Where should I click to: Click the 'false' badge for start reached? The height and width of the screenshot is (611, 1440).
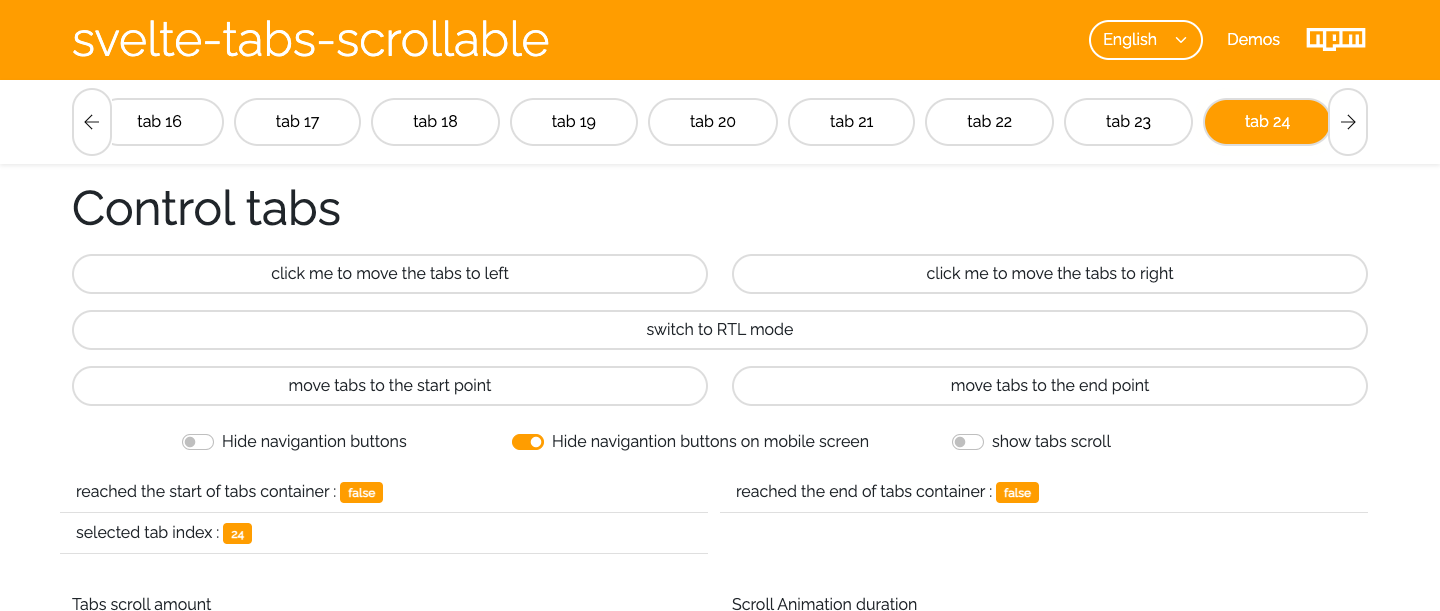pos(361,493)
